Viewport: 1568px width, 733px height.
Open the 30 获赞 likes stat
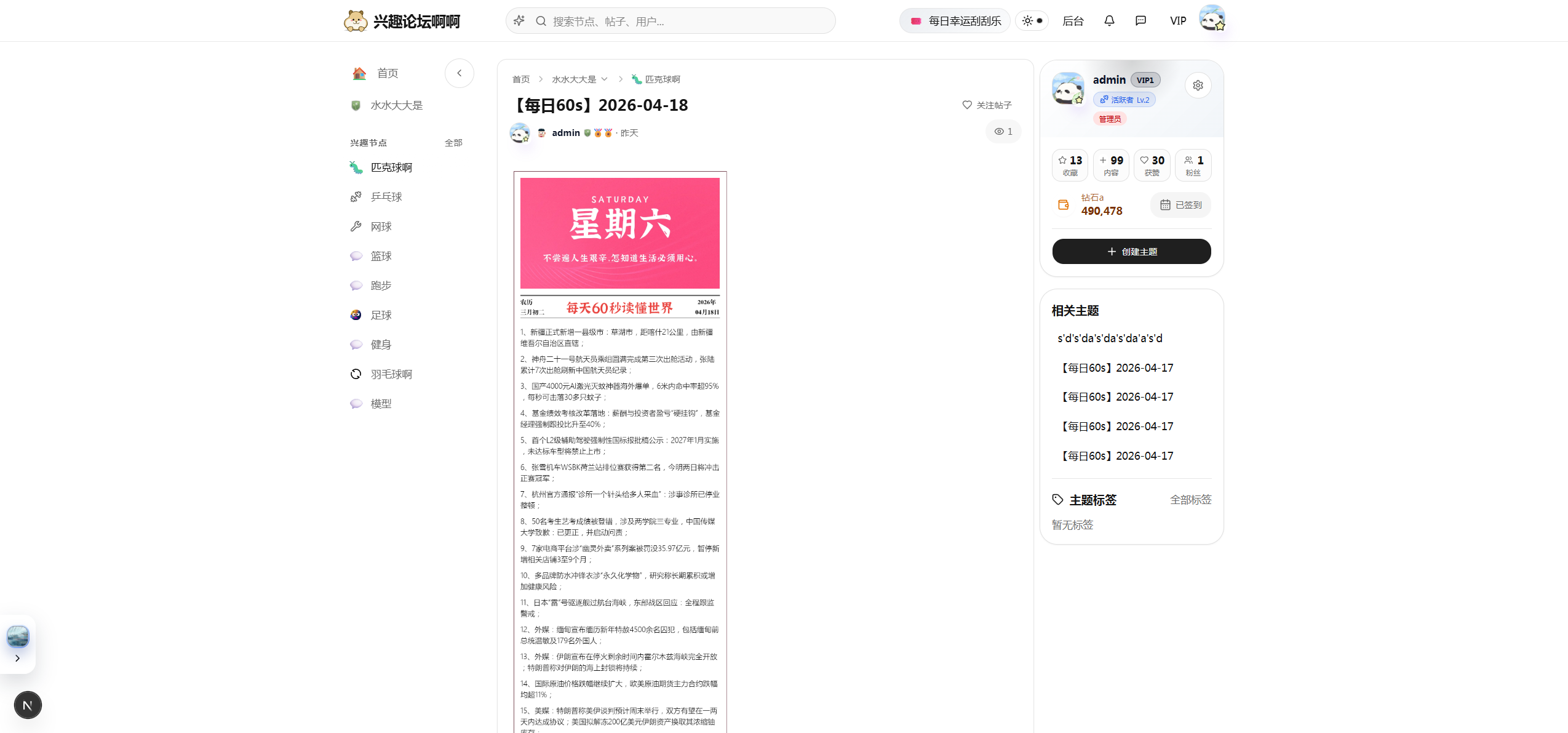(x=1152, y=165)
